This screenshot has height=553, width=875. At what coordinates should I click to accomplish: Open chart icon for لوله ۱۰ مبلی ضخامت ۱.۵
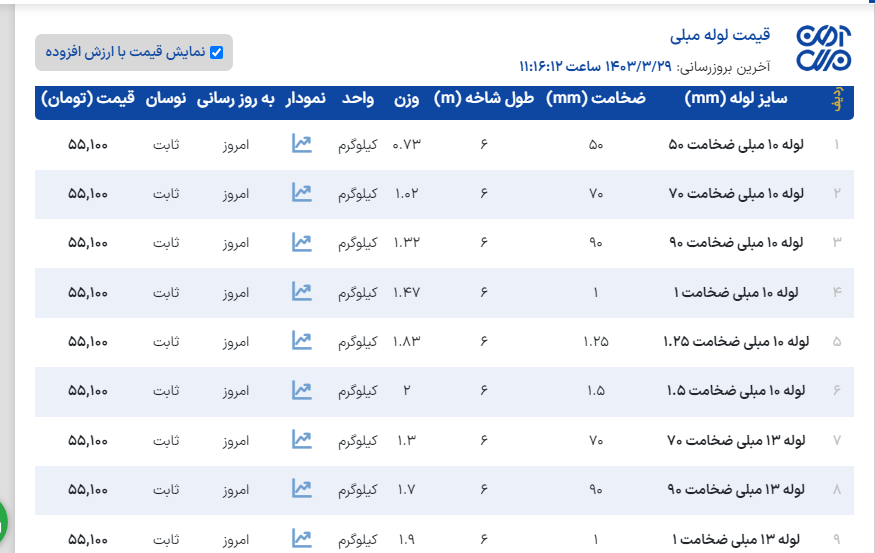coord(301,390)
